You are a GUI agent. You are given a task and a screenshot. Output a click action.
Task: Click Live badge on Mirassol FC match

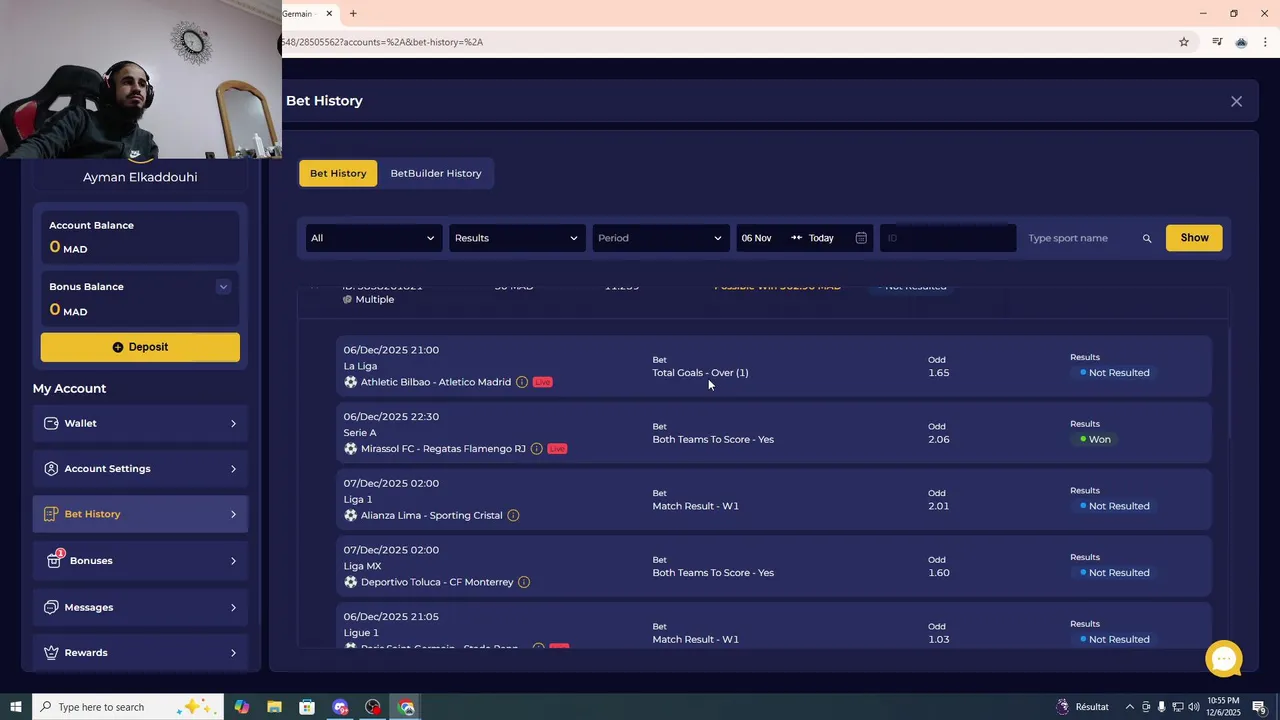tap(557, 449)
